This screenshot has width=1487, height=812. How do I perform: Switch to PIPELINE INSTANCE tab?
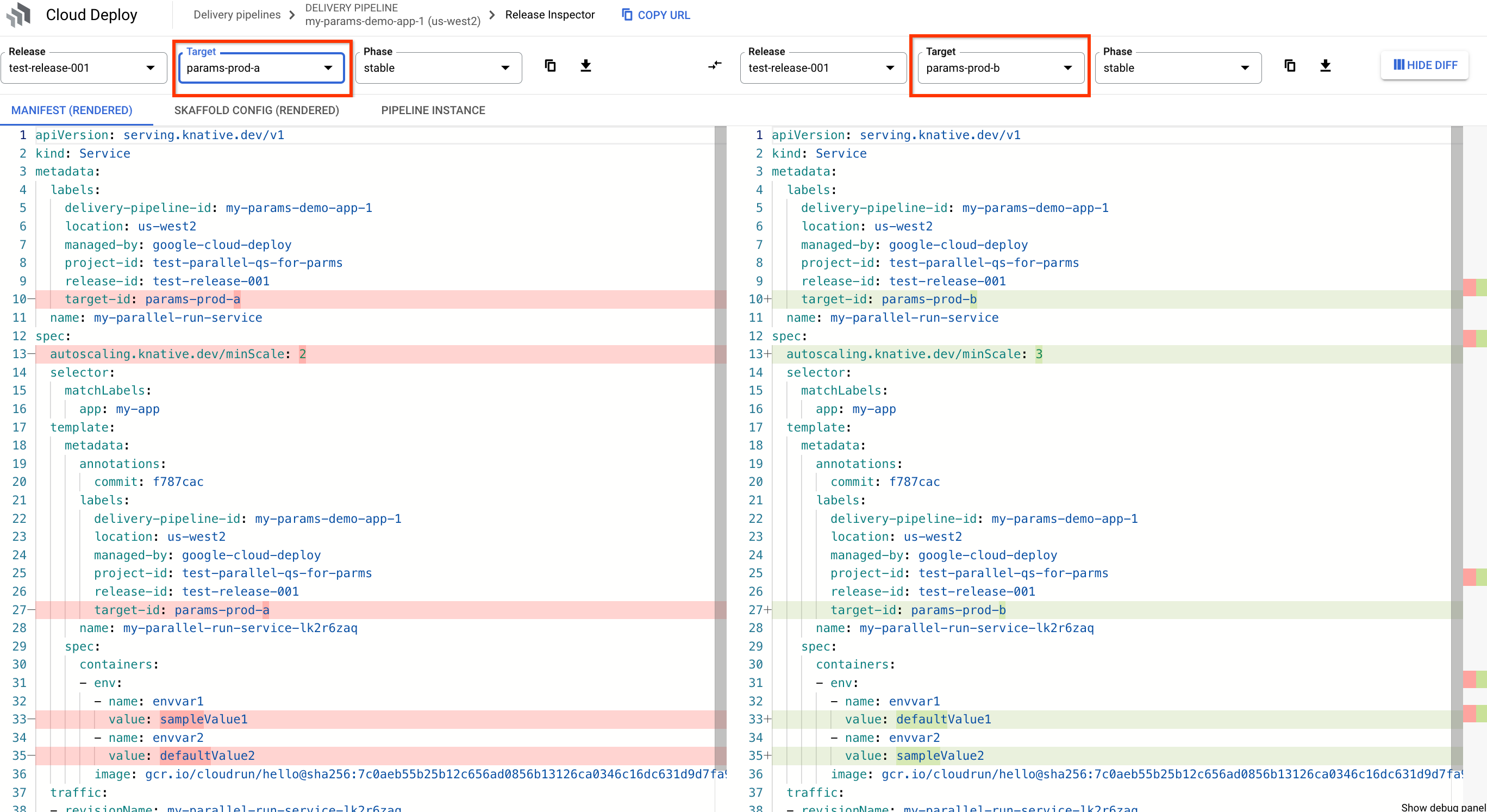pos(433,110)
